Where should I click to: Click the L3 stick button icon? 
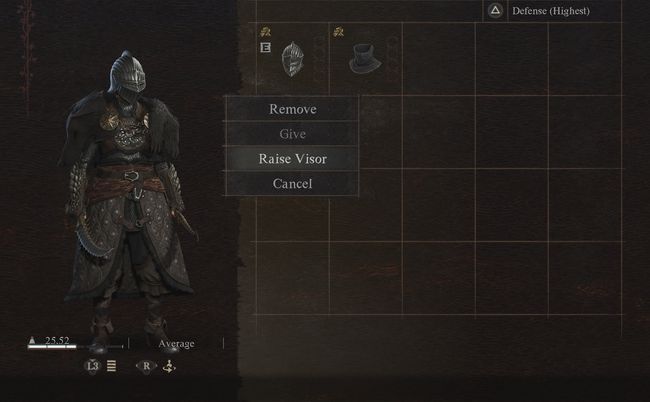(x=92, y=366)
